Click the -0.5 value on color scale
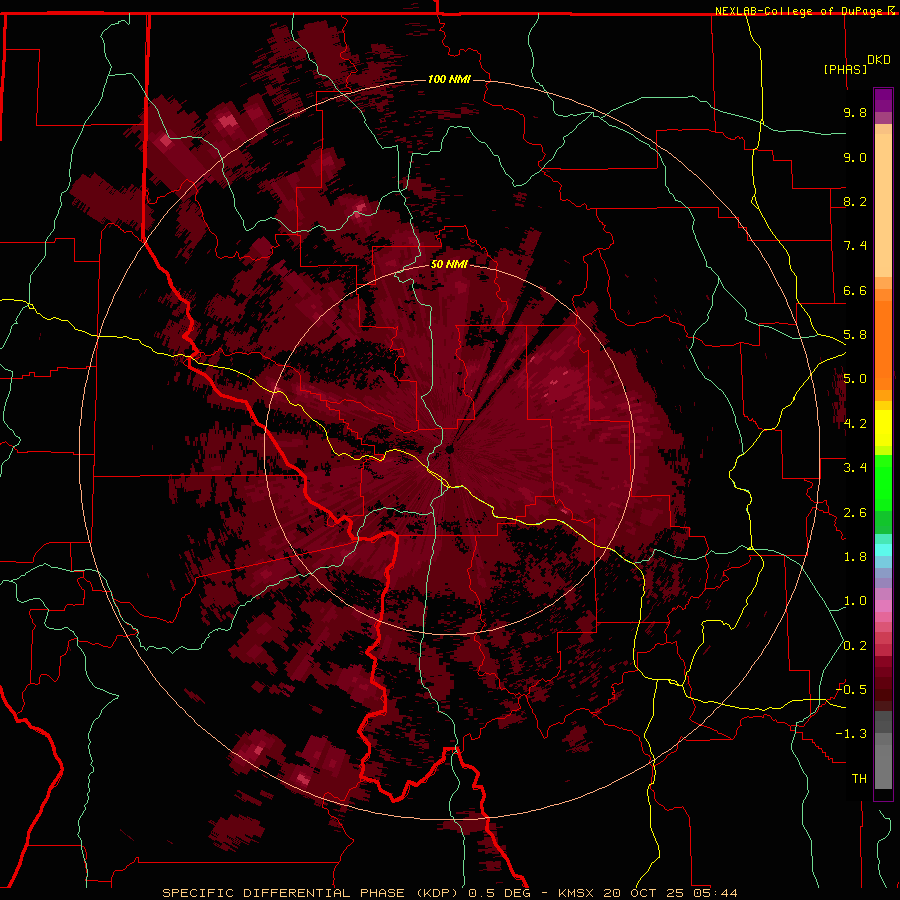Image resolution: width=900 pixels, height=900 pixels. [x=852, y=690]
